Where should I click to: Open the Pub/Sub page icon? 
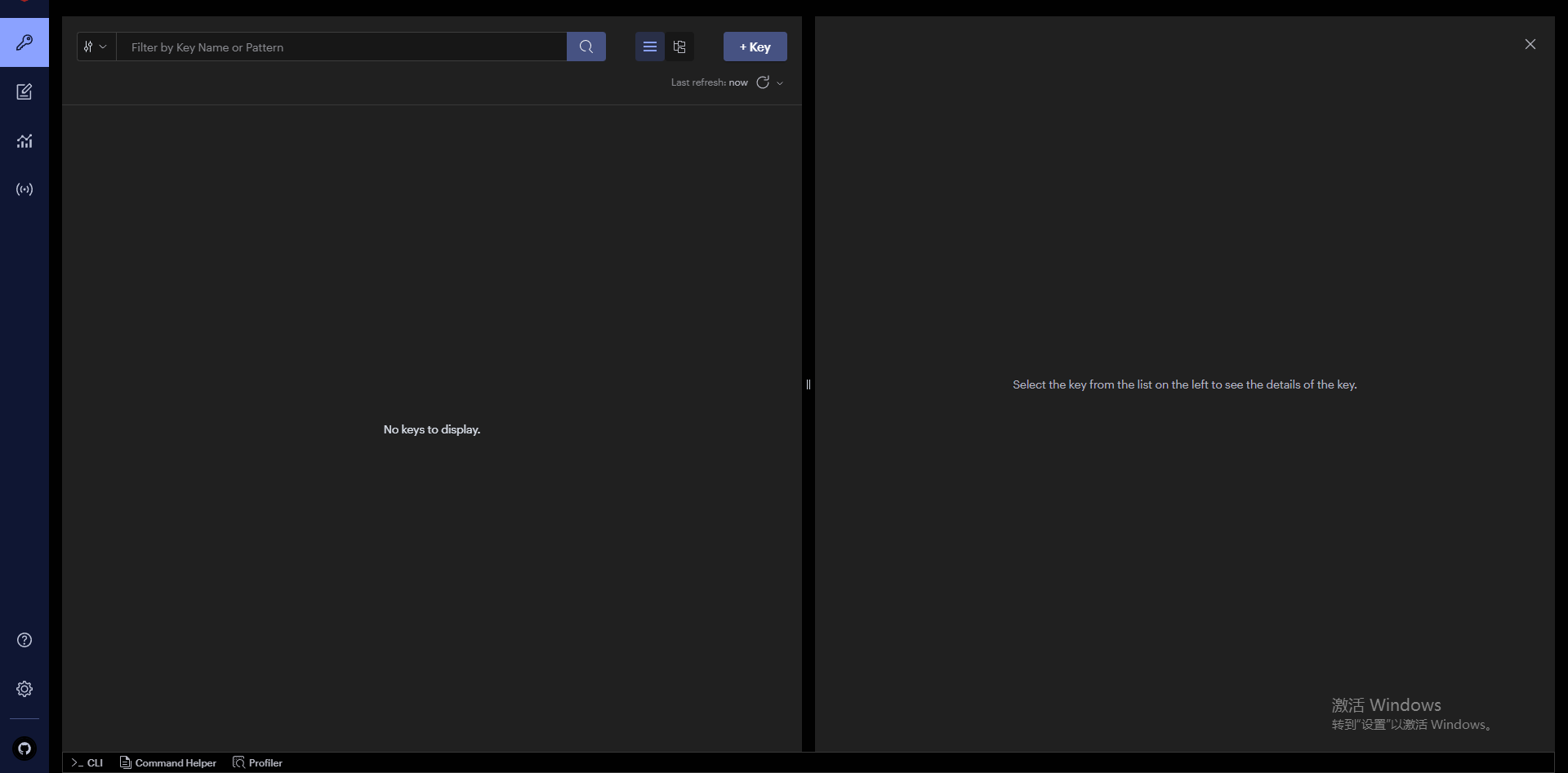coord(24,189)
